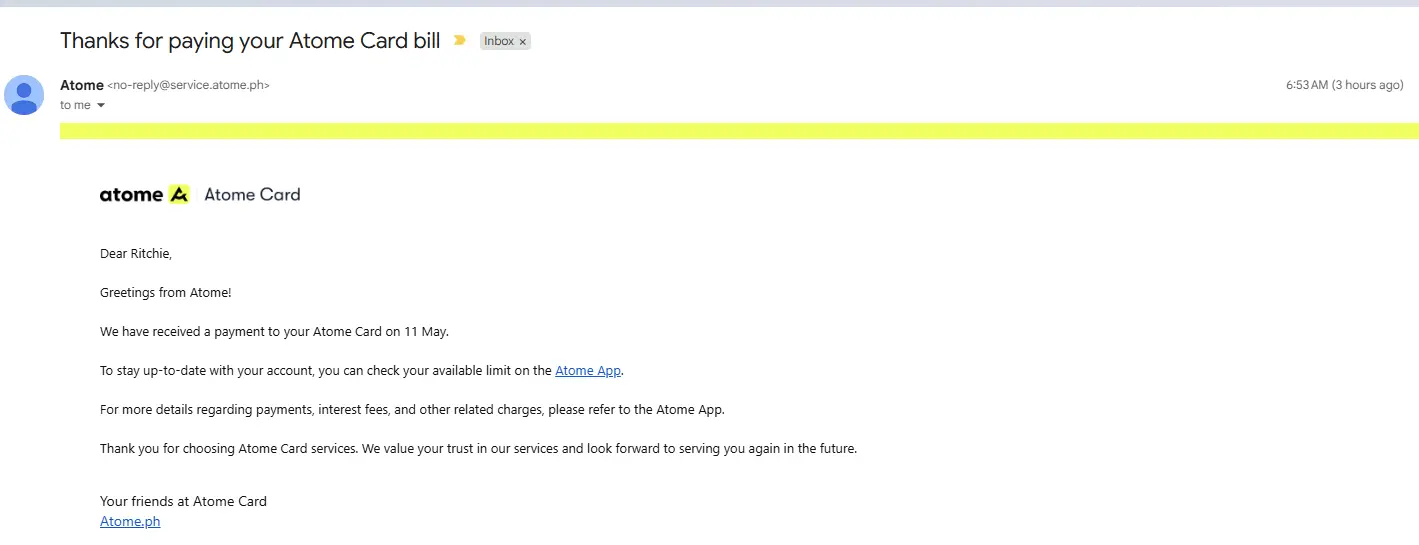Click the atome logo in the email
Screen dimensions: 1419x545
[144, 194]
